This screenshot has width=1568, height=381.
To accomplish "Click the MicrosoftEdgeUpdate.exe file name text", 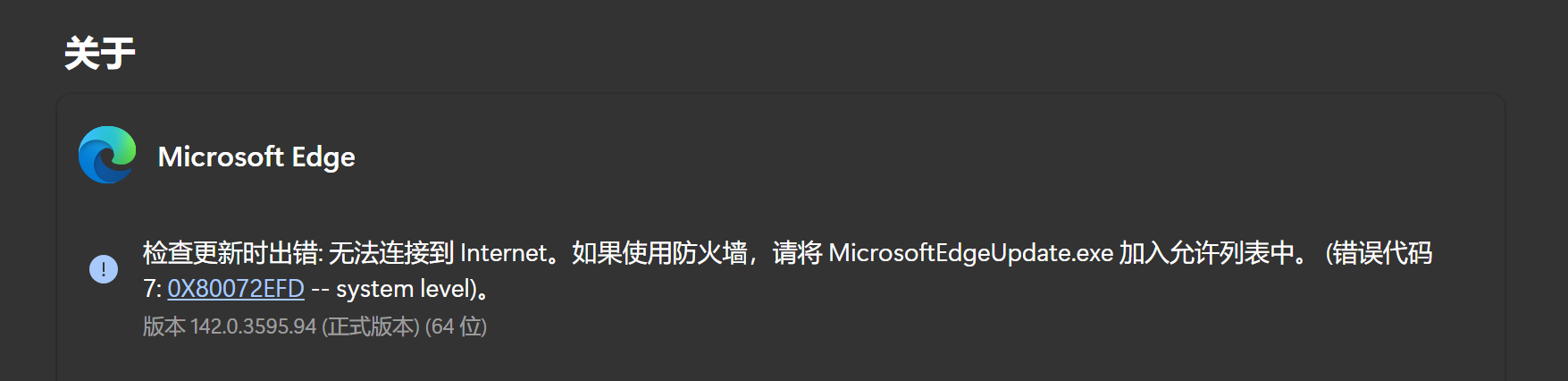I will click(970, 253).
